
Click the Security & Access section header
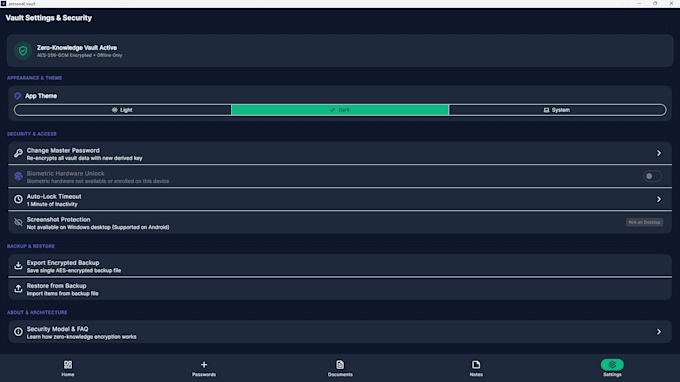click(x=32, y=134)
